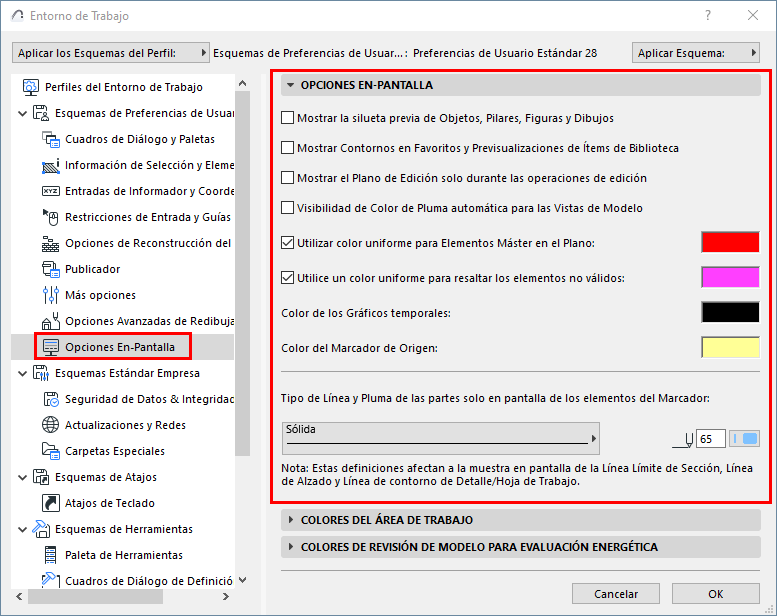
Task: Confirm the dialog with OK
Action: tap(716, 594)
